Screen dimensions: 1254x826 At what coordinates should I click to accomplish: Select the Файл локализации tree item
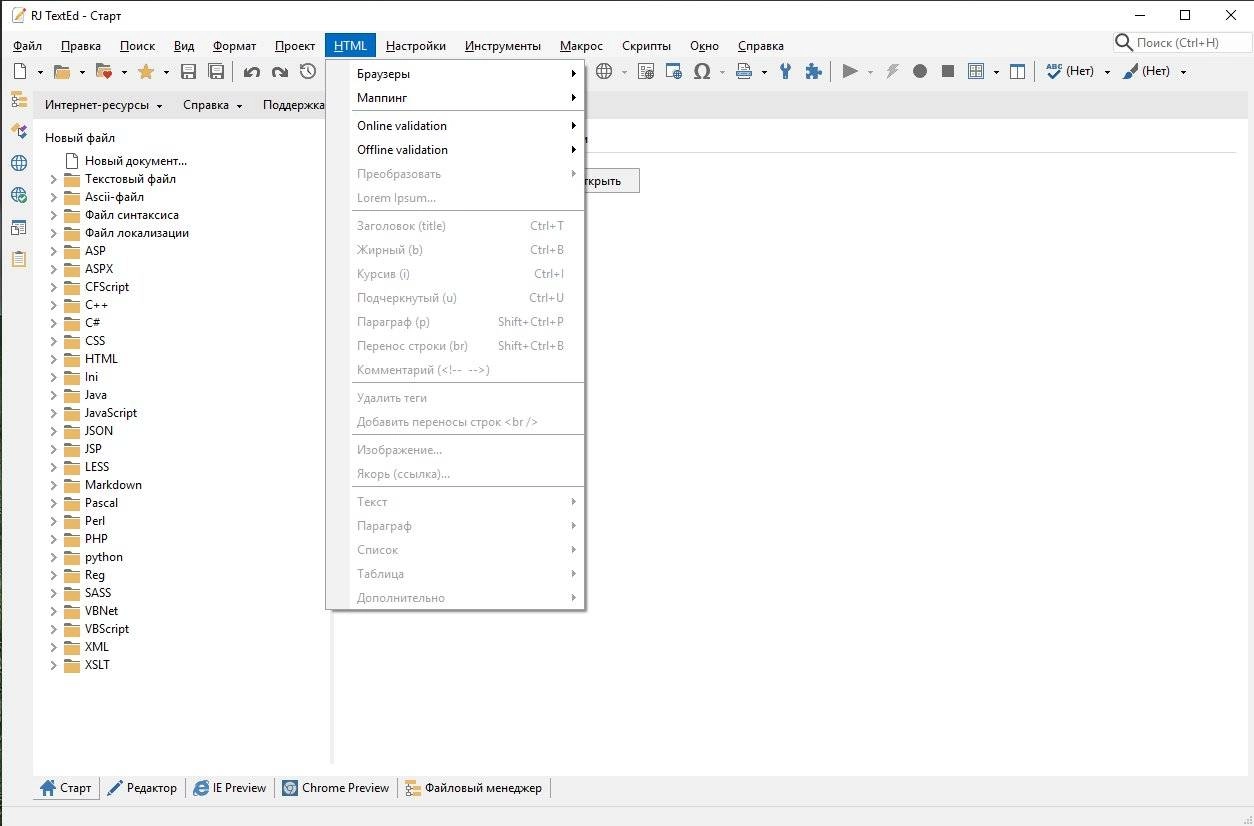[137, 233]
